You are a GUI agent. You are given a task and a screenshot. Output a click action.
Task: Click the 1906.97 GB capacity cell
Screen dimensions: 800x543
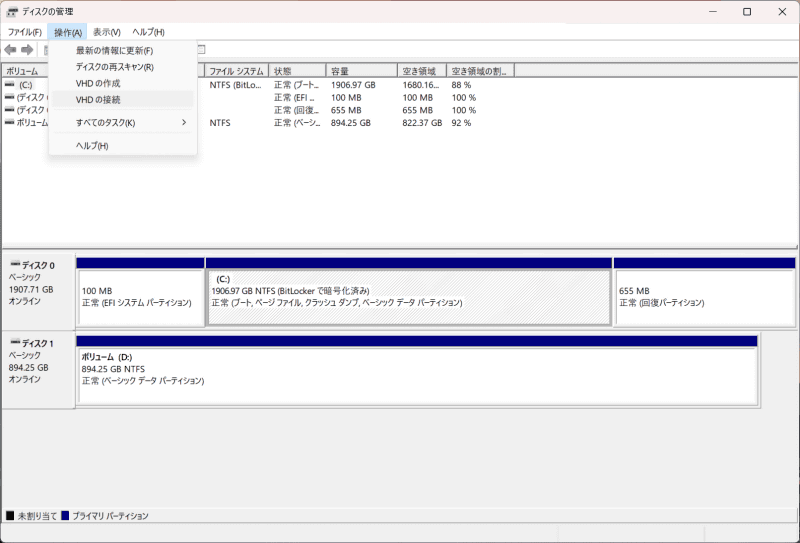(x=353, y=85)
